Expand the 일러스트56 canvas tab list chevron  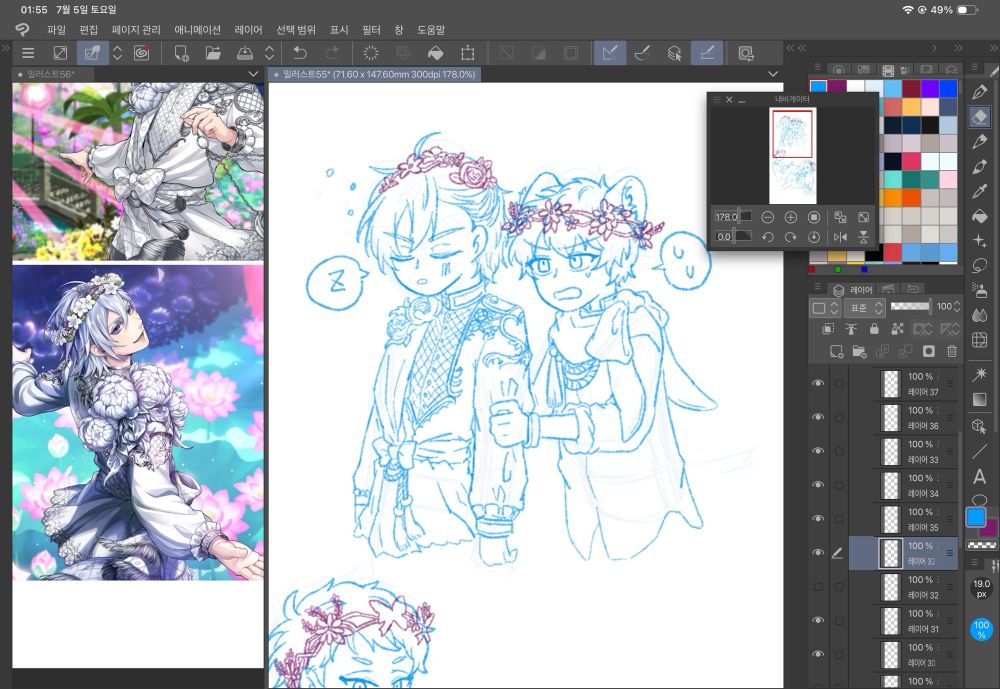(253, 75)
